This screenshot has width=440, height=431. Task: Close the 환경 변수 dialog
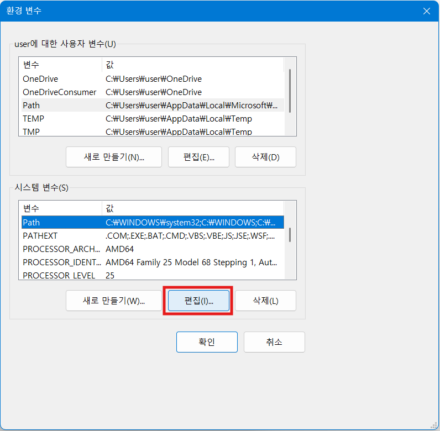pos(426,11)
